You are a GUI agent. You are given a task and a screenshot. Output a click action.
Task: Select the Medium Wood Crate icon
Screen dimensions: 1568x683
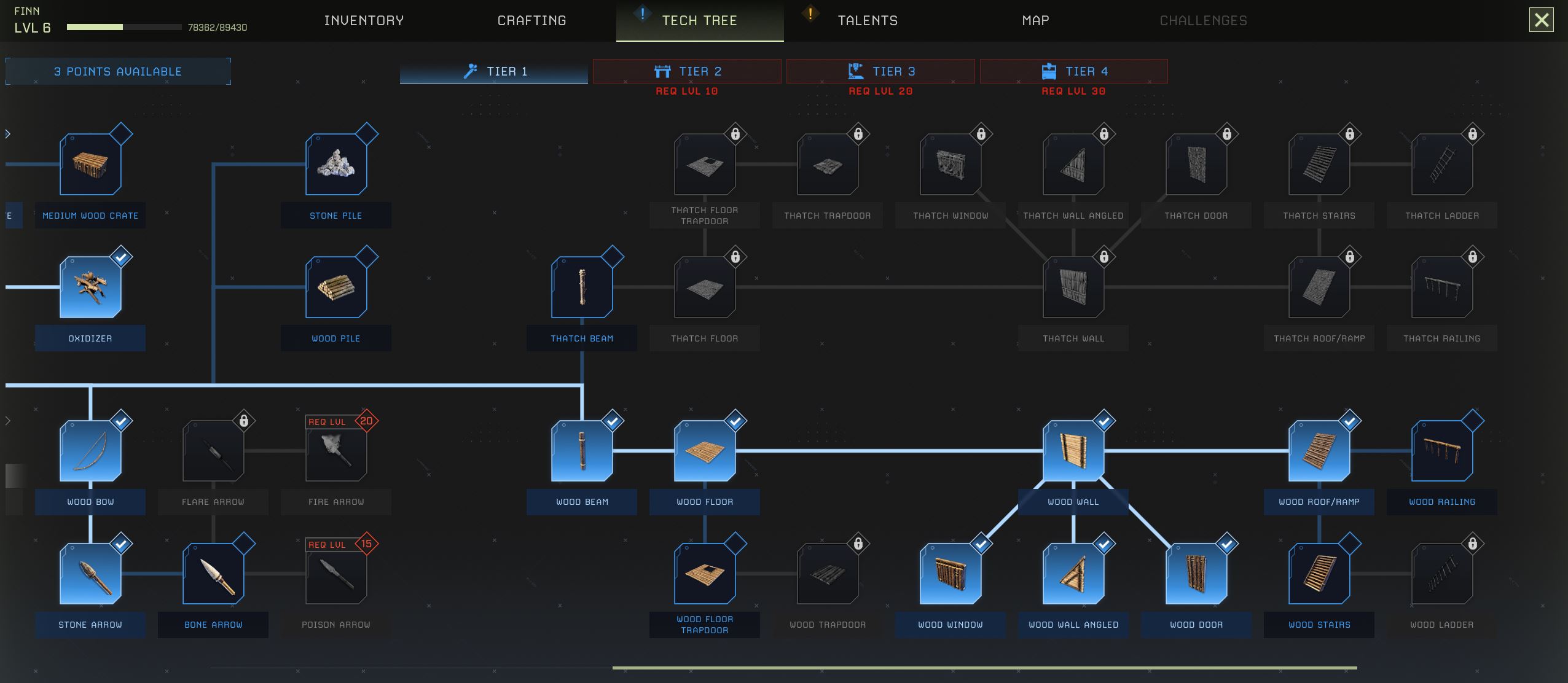tap(90, 165)
